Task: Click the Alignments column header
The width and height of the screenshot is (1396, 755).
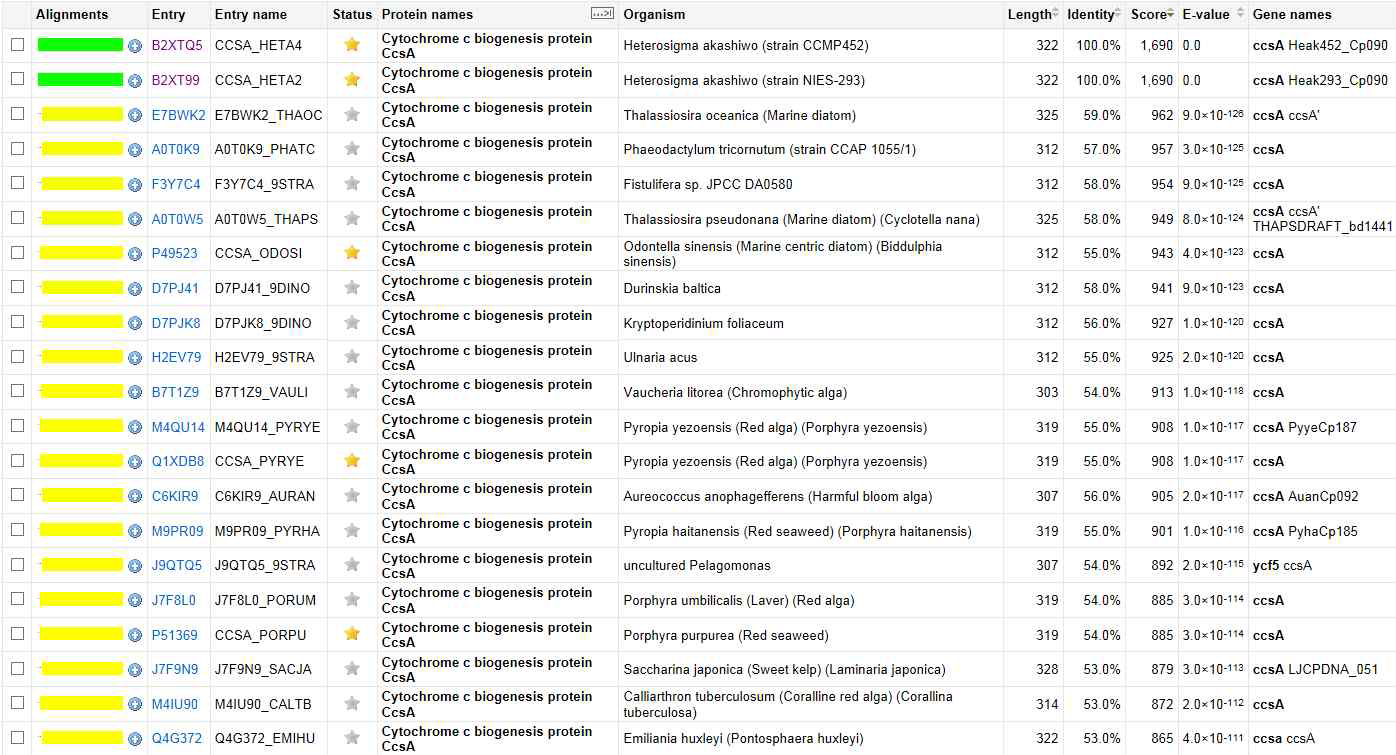Action: tap(72, 14)
